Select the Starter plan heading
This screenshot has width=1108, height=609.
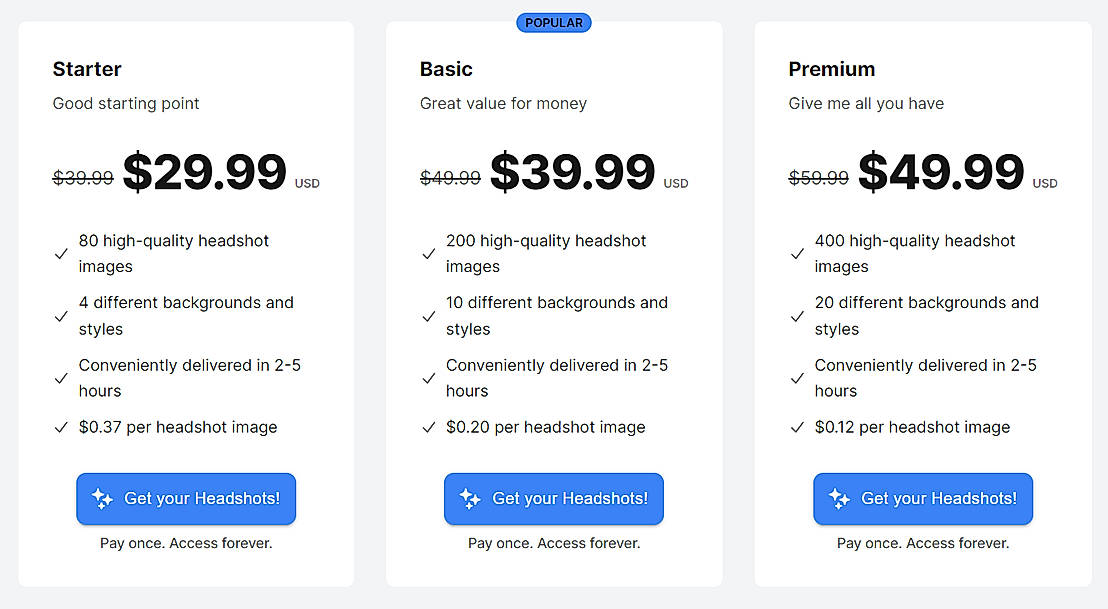coord(87,69)
